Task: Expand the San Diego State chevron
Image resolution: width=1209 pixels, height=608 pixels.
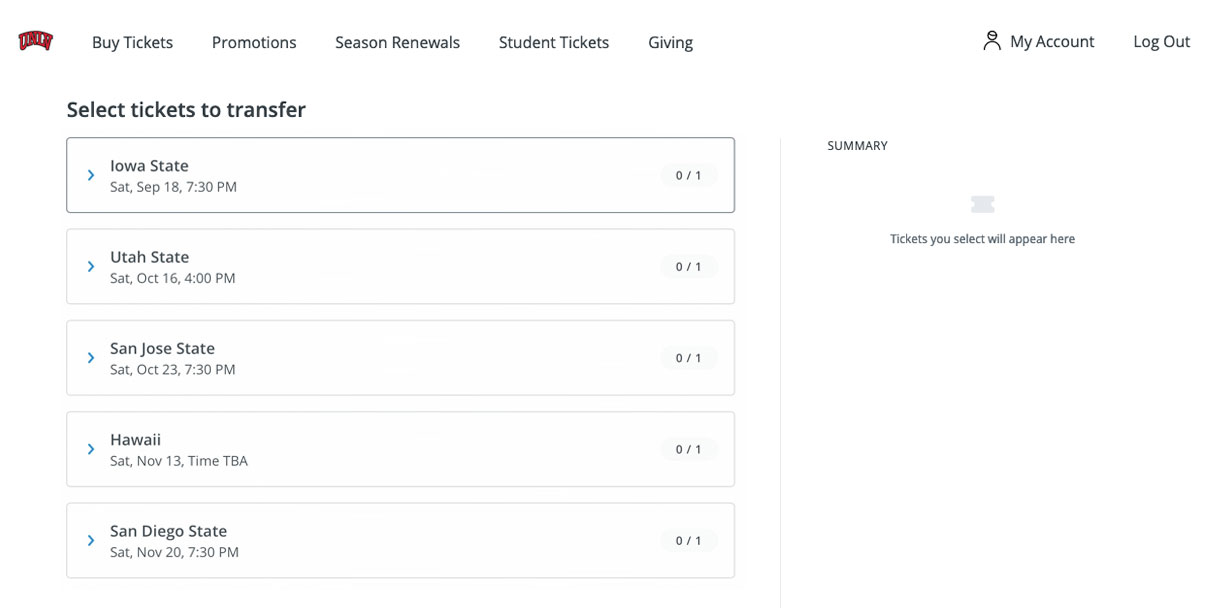Action: pos(91,540)
